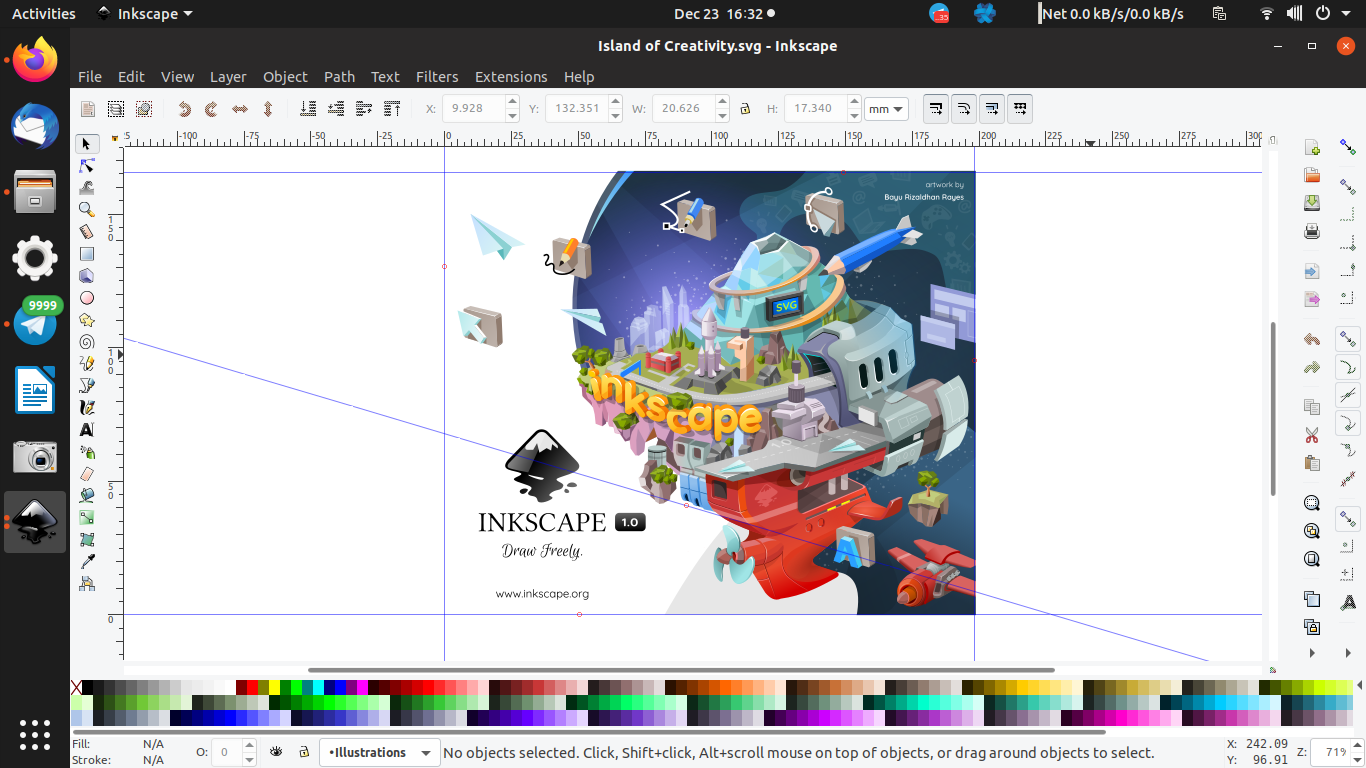Activate the Zoom tool in the toolbox
Viewport: 1366px width, 768px height.
click(x=87, y=209)
